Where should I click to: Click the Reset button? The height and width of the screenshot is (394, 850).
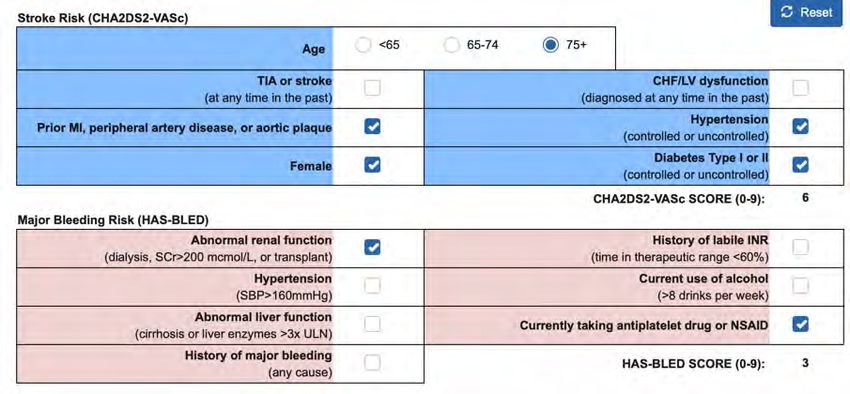click(x=808, y=13)
